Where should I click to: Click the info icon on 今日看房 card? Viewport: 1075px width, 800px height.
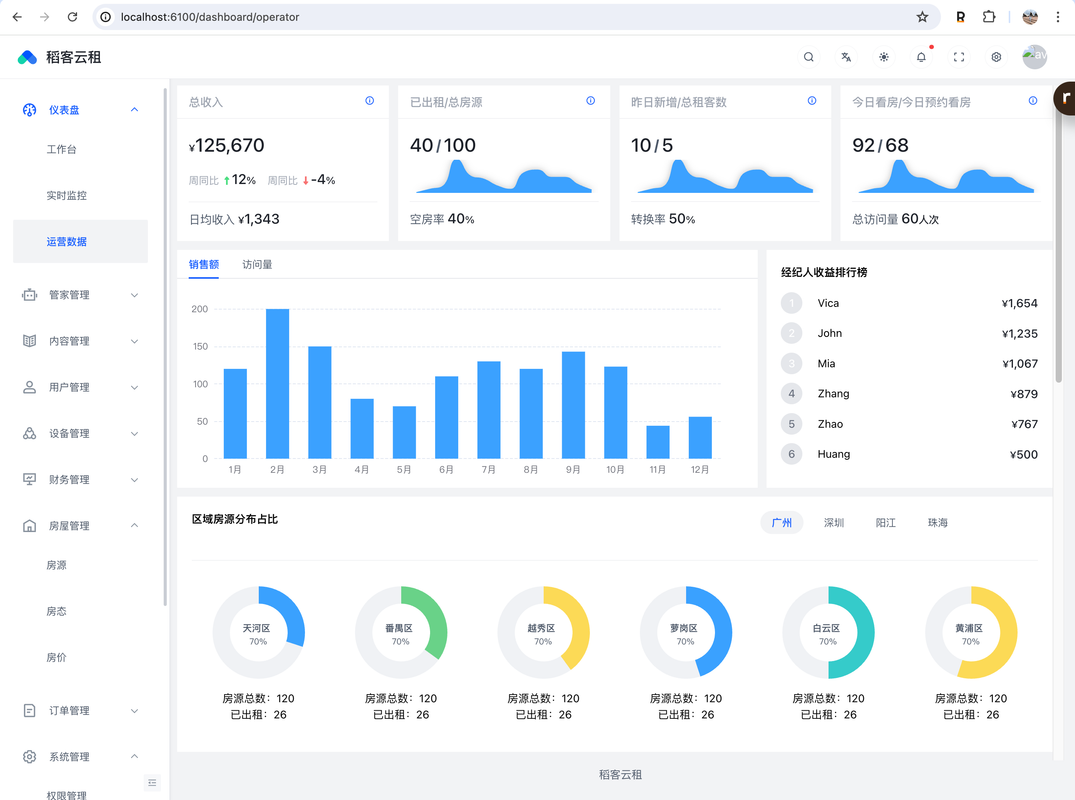[x=1033, y=101]
